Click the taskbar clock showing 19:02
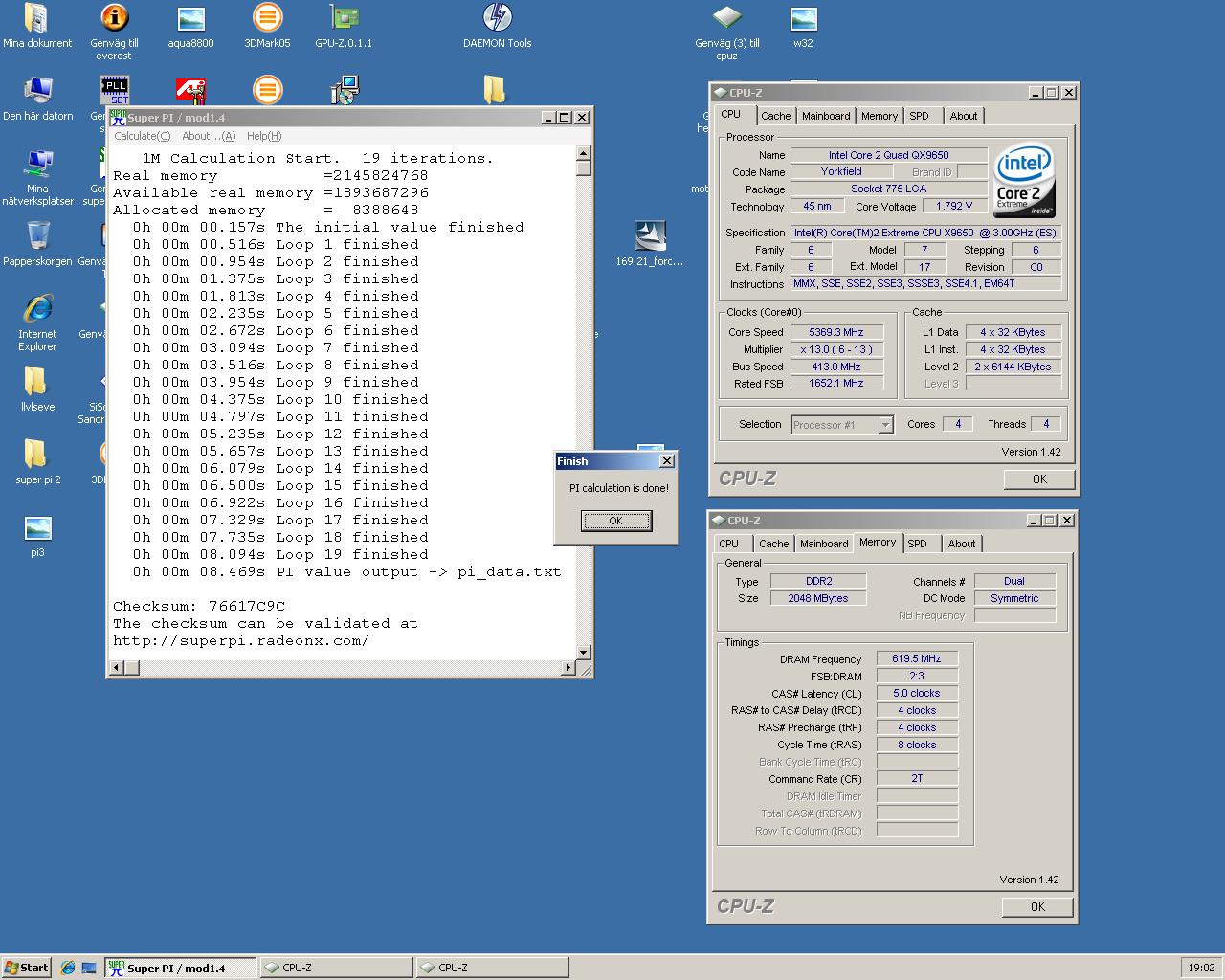 [x=1201, y=968]
